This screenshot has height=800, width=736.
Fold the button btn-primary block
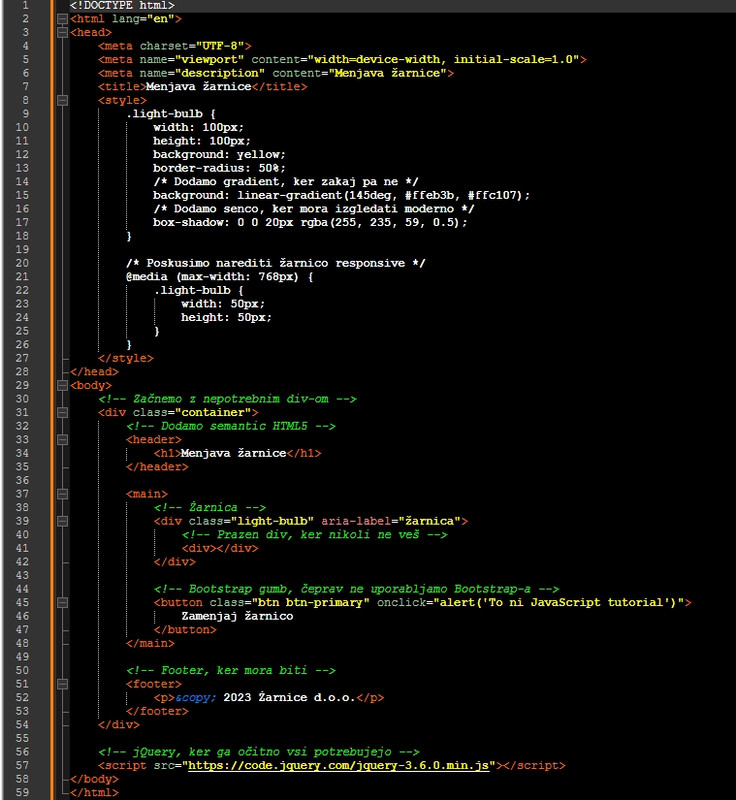(x=62, y=603)
